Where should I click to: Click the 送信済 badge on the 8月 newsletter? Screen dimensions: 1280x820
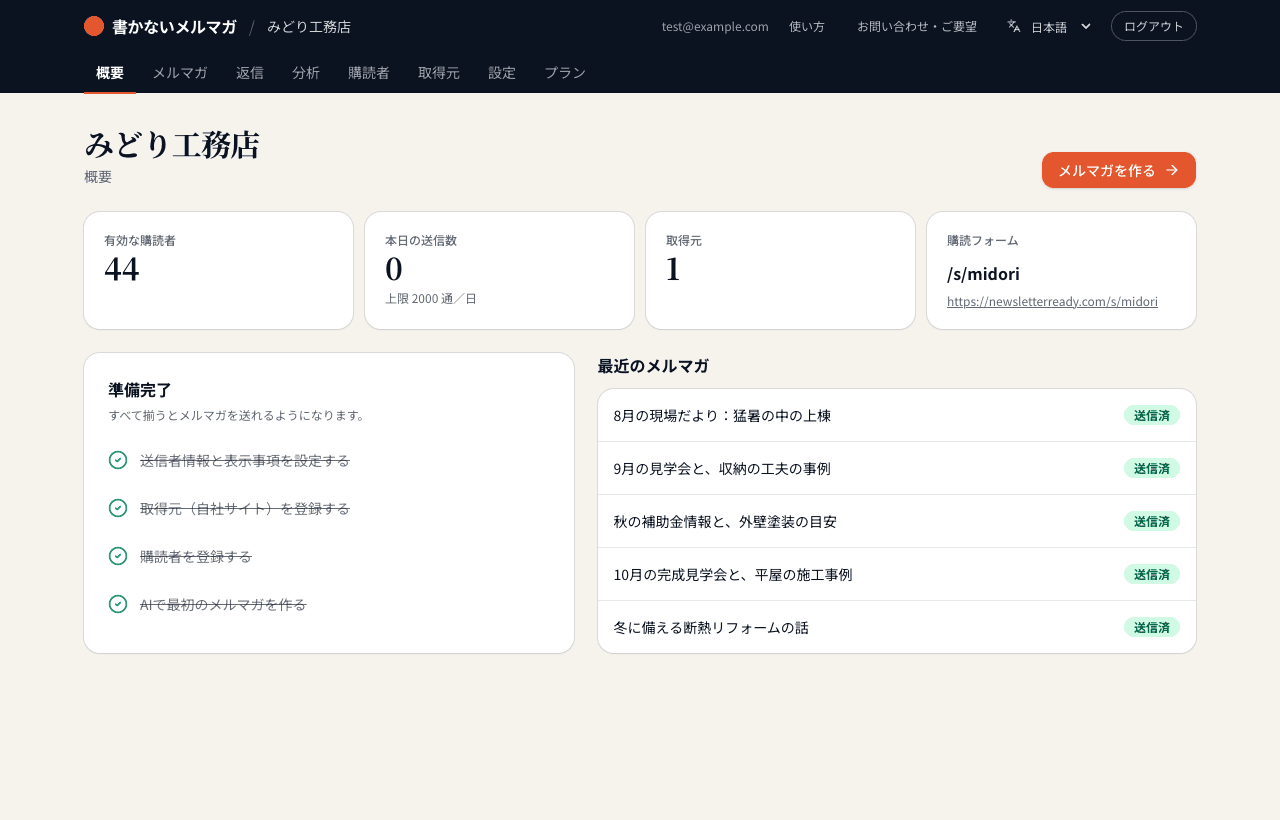pos(1152,415)
